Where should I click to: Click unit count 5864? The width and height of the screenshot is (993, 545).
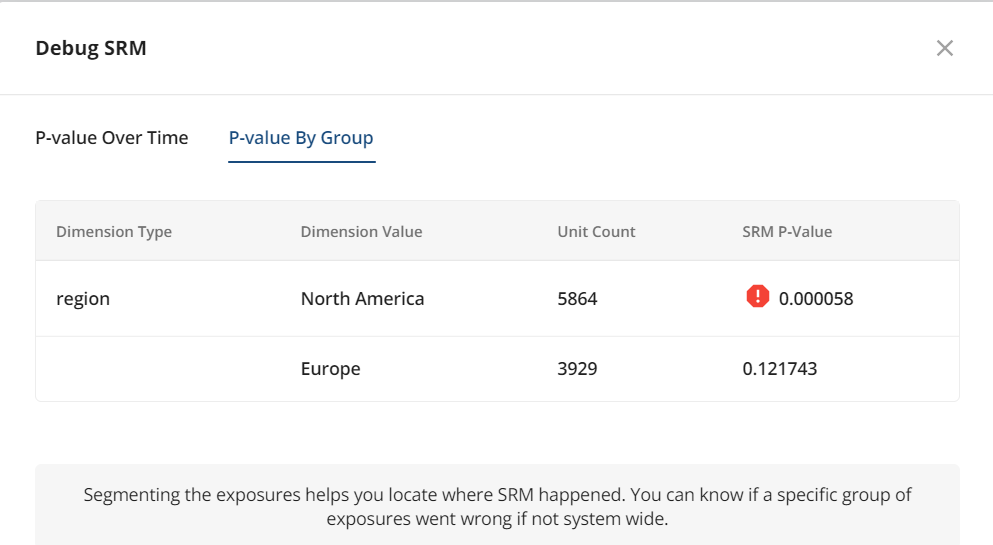click(x=577, y=299)
